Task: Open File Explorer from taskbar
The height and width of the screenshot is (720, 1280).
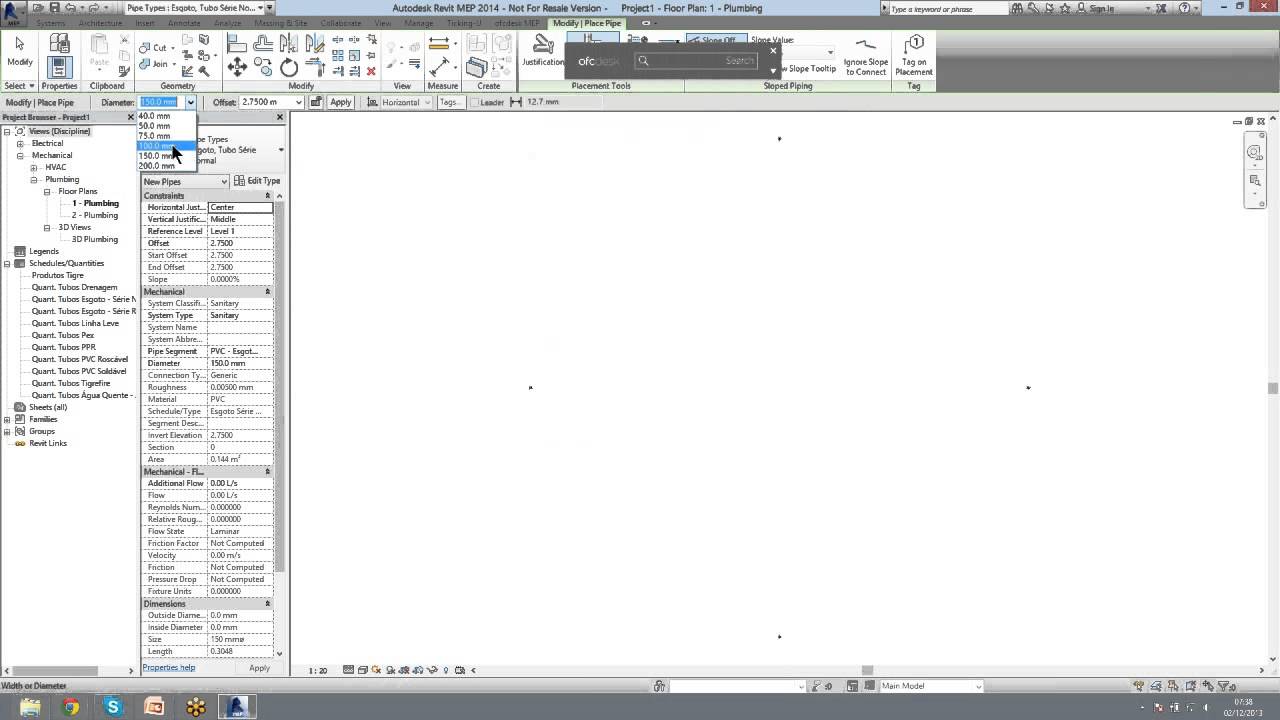Action: (29, 707)
